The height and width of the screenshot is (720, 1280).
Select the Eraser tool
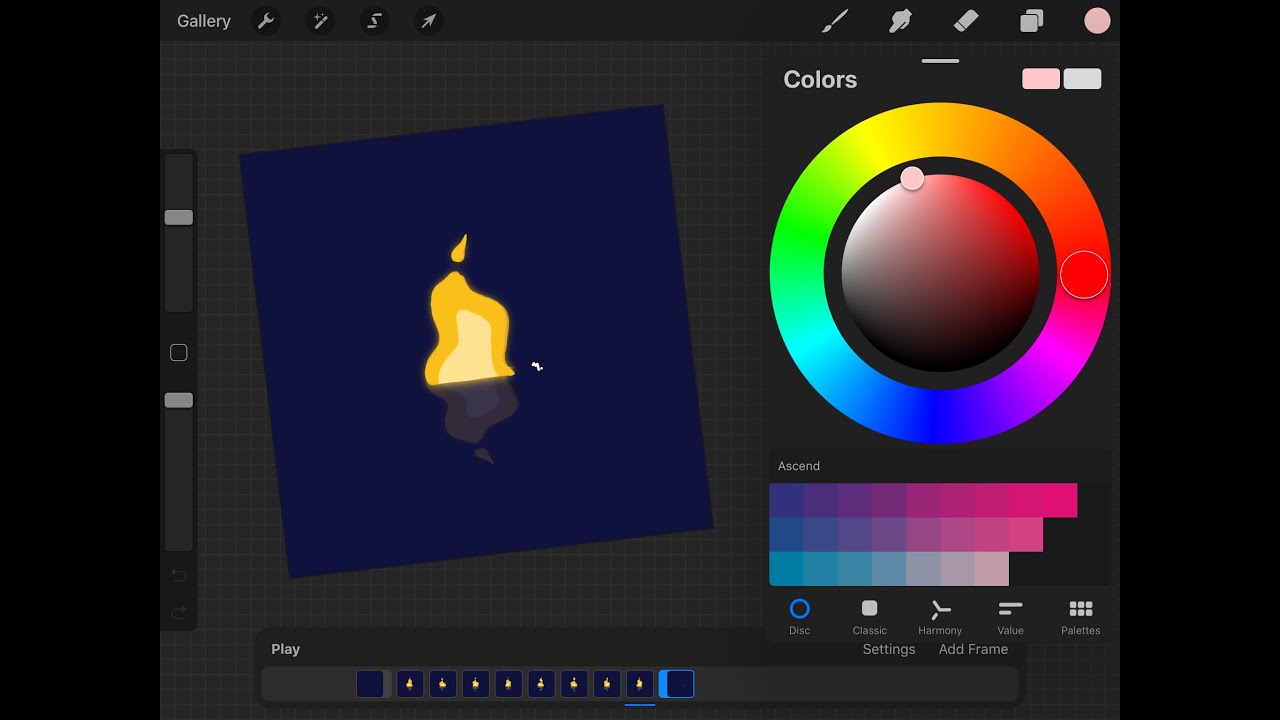pyautogui.click(x=966, y=21)
